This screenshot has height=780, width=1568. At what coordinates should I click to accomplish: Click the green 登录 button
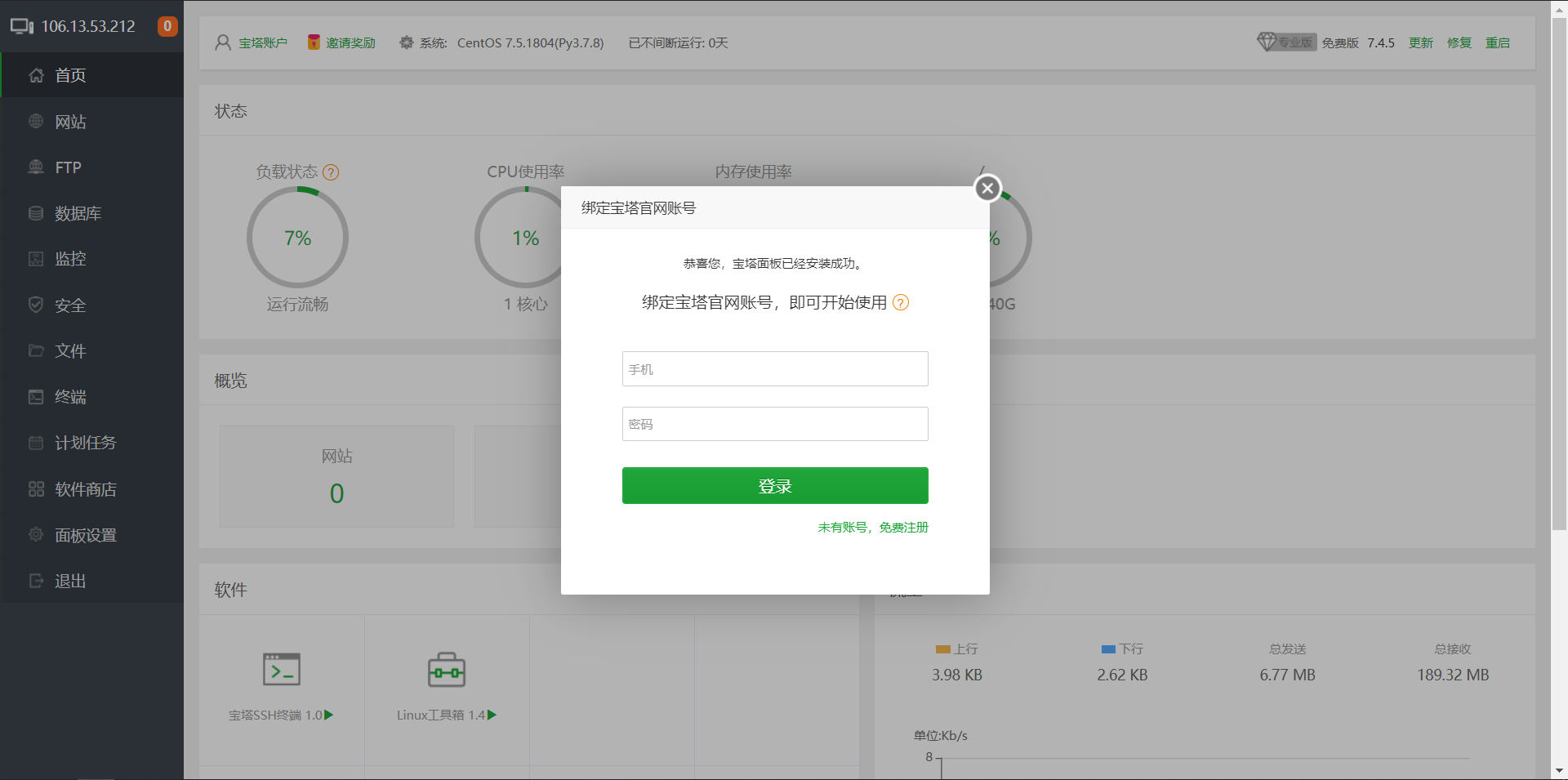(775, 486)
